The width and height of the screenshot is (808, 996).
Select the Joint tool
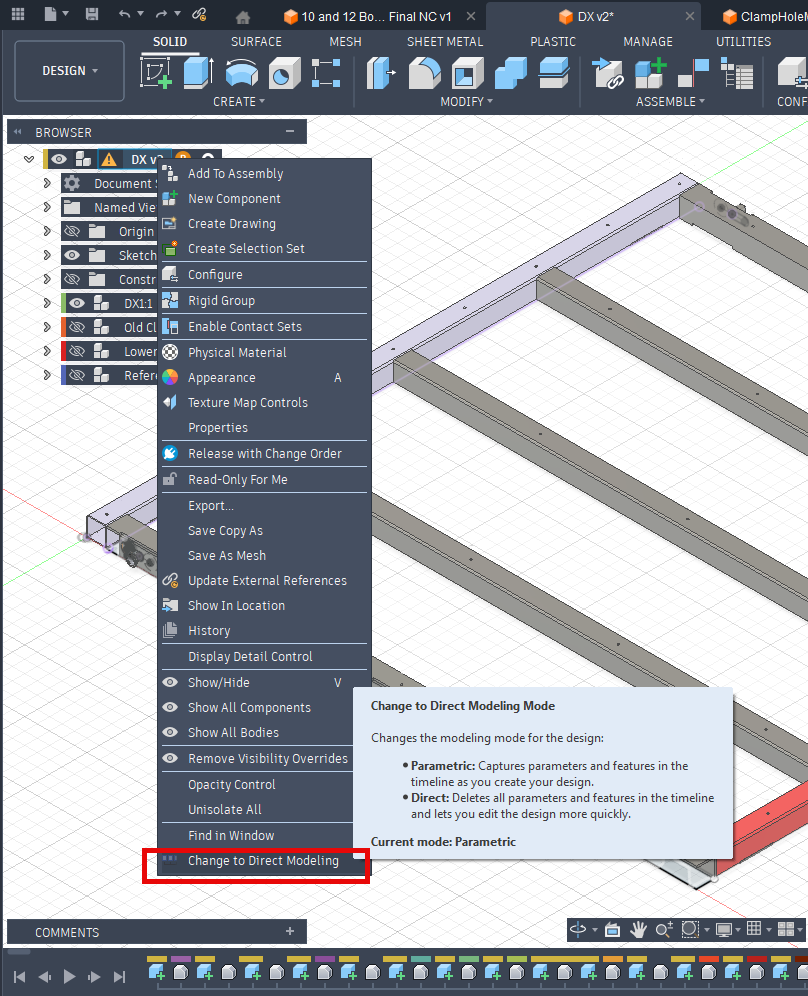click(693, 72)
